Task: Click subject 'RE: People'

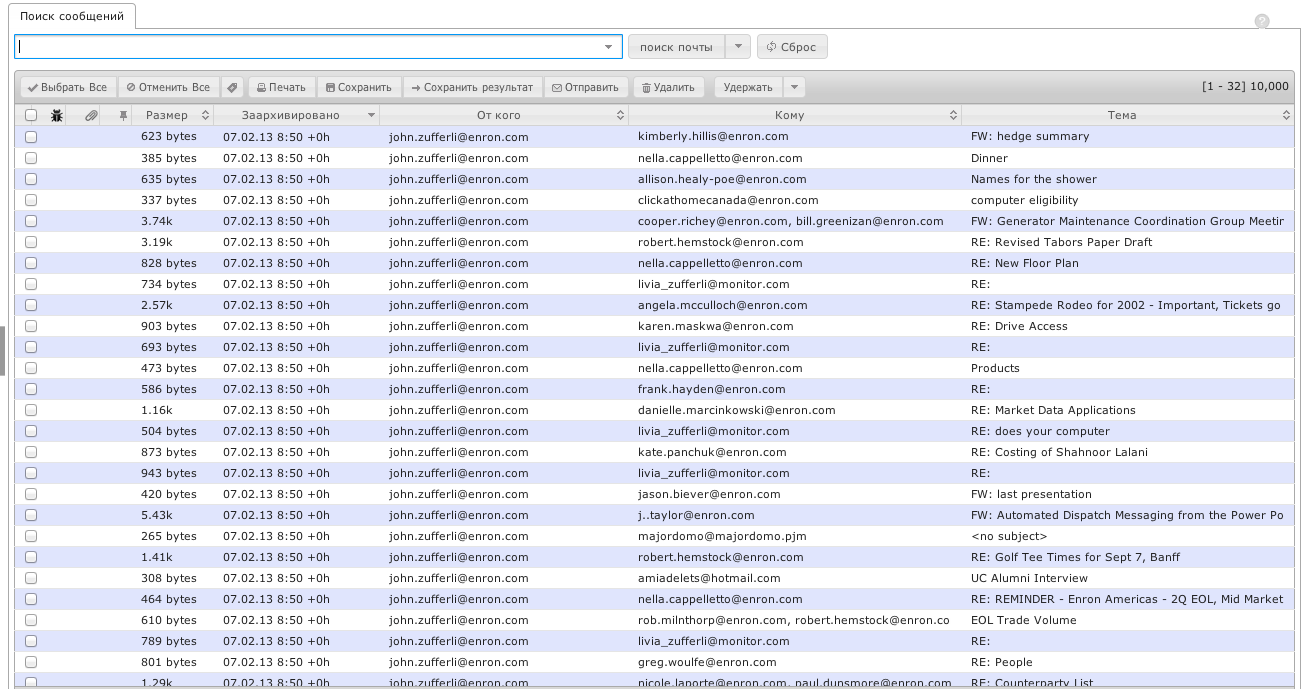Action: [x=1001, y=662]
